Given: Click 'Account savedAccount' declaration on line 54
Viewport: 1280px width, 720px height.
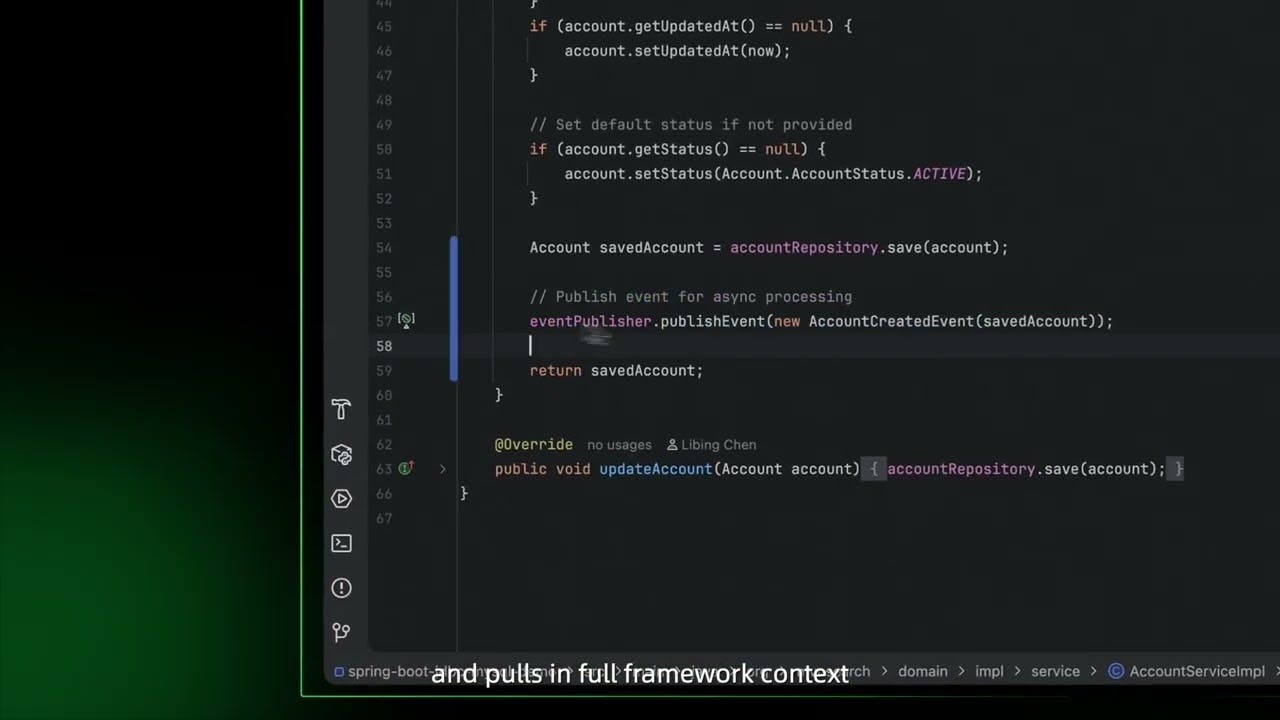Looking at the screenshot, I should (616, 248).
